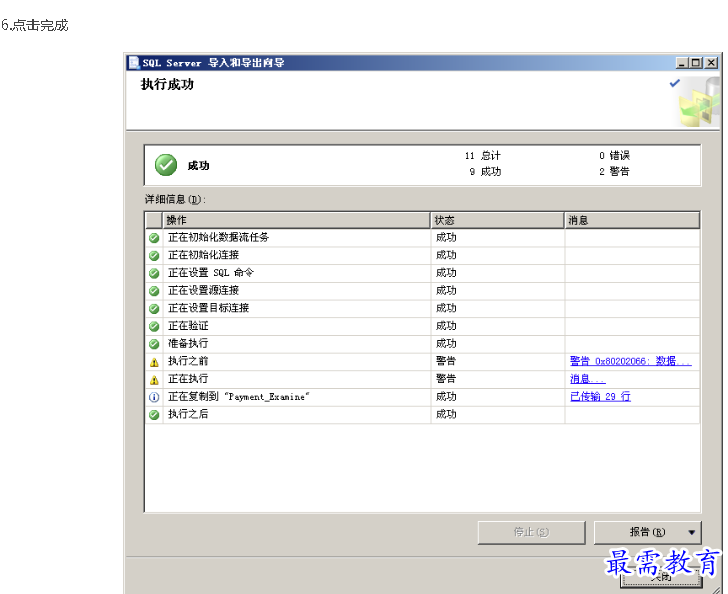Click the 警告 status cell for 执行之前
The height and width of the screenshot is (594, 728).
(x=498, y=361)
